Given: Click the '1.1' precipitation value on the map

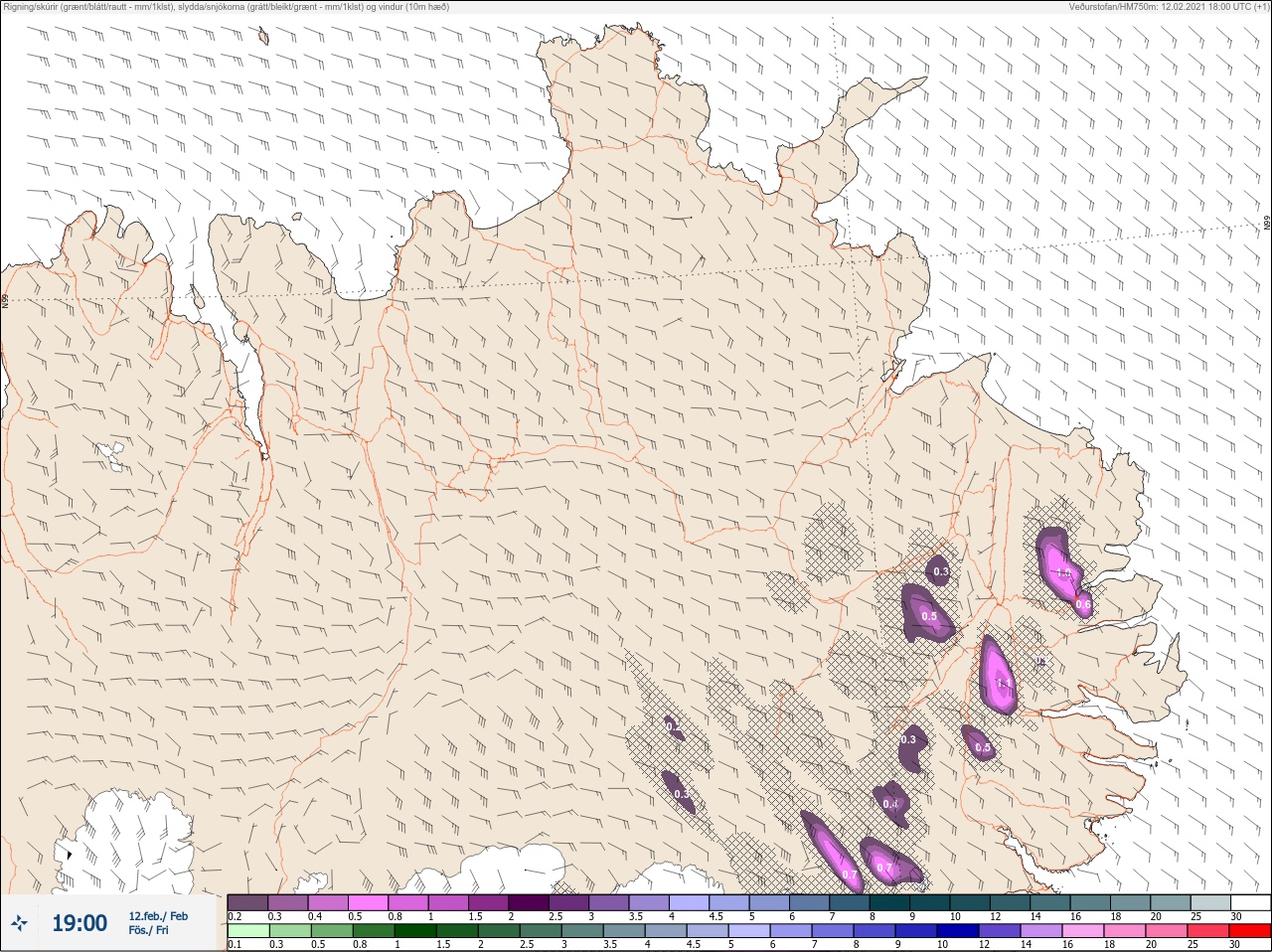Looking at the screenshot, I should coord(1004,685).
